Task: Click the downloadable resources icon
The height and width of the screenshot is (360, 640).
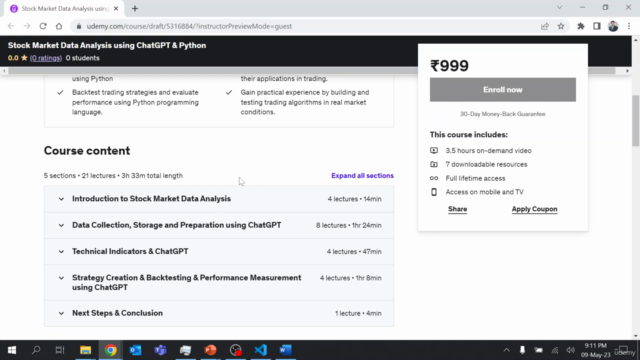Action: click(434, 164)
